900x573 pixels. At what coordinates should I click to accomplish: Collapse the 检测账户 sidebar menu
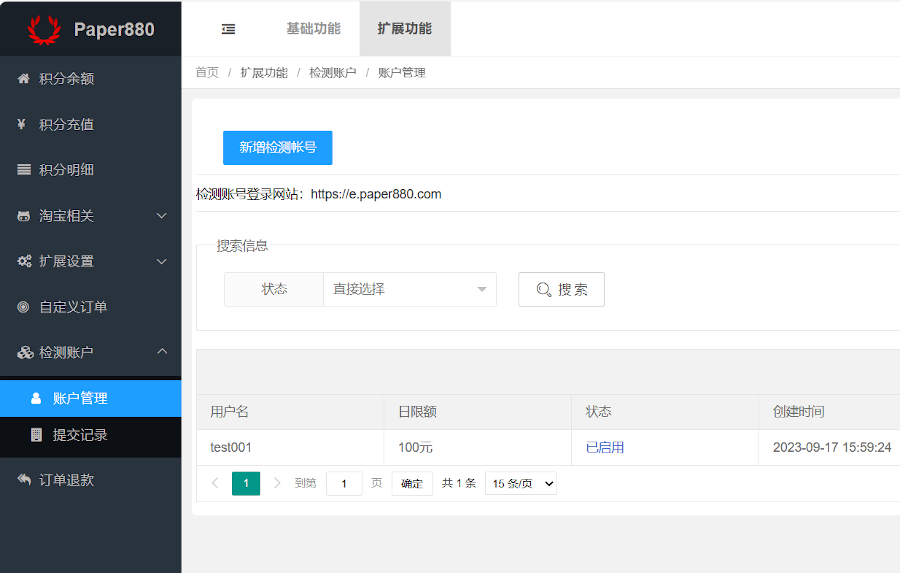[90, 353]
